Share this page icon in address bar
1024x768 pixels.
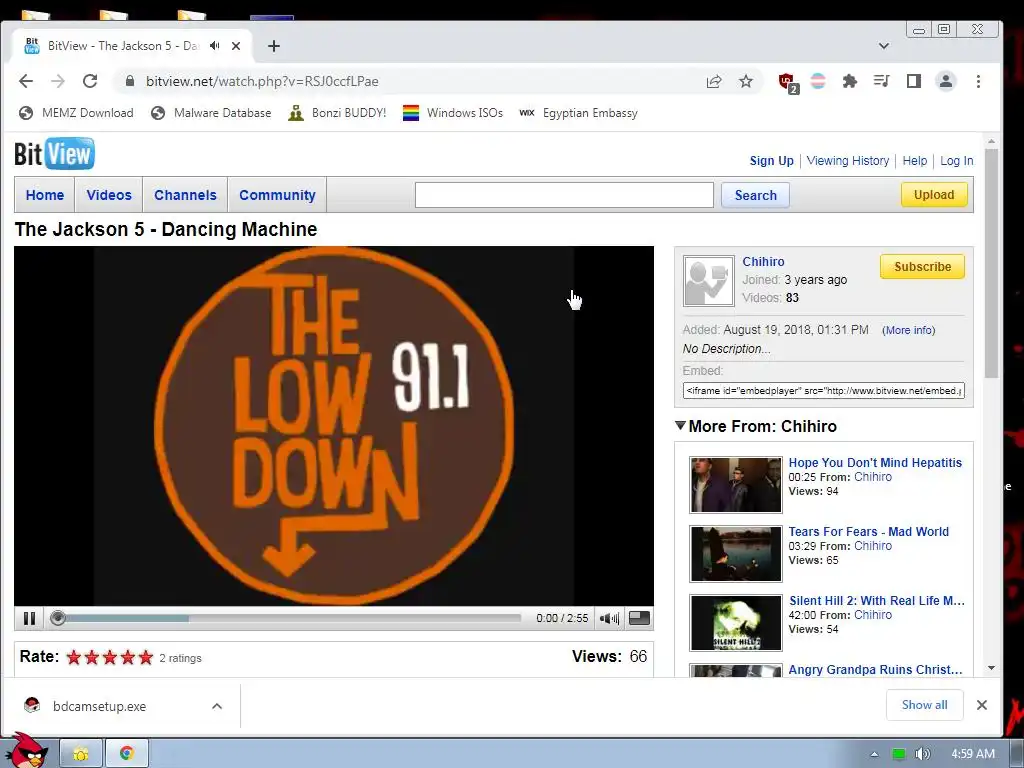click(x=714, y=81)
